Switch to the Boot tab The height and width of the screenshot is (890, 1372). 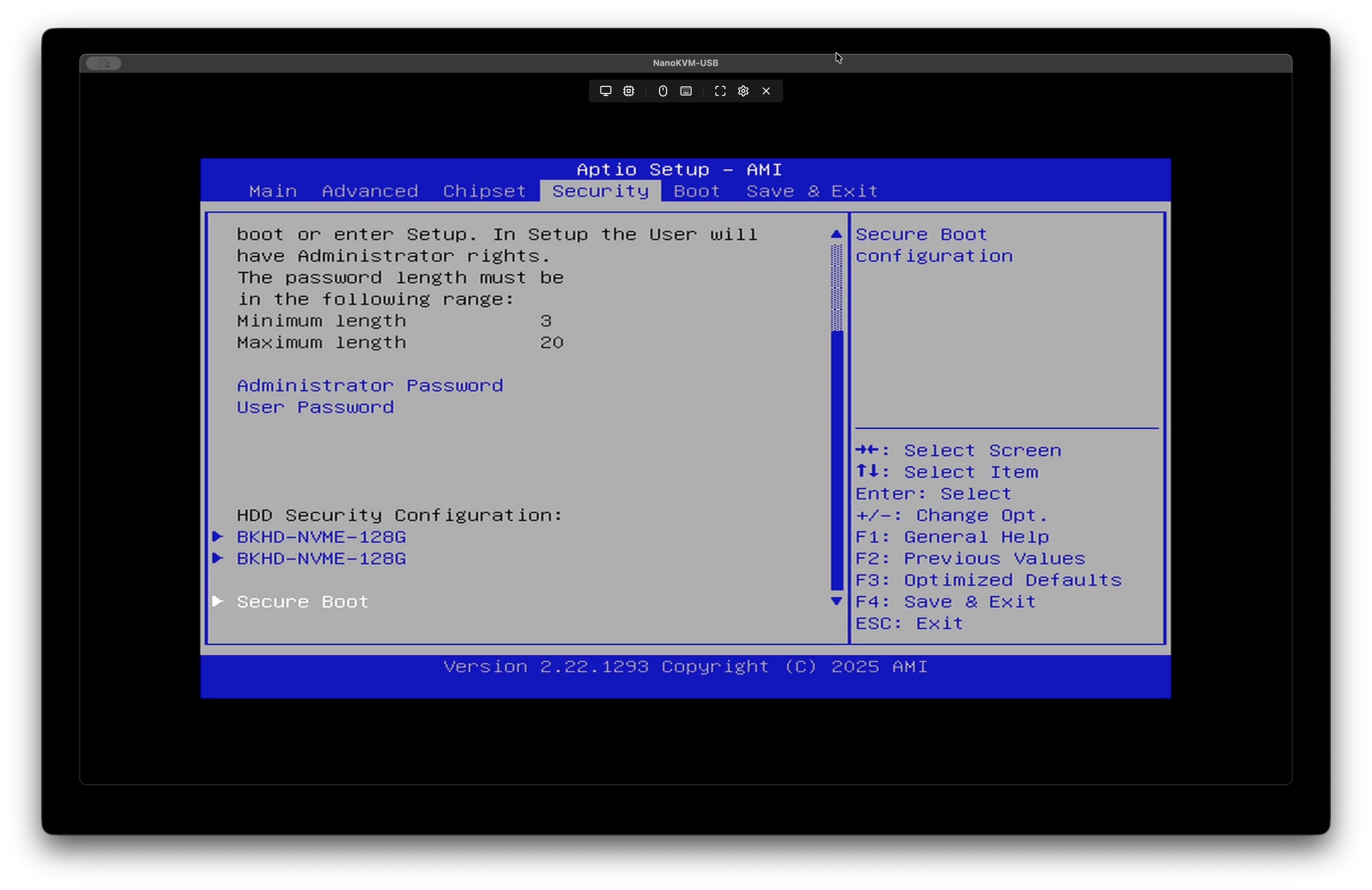coord(696,191)
